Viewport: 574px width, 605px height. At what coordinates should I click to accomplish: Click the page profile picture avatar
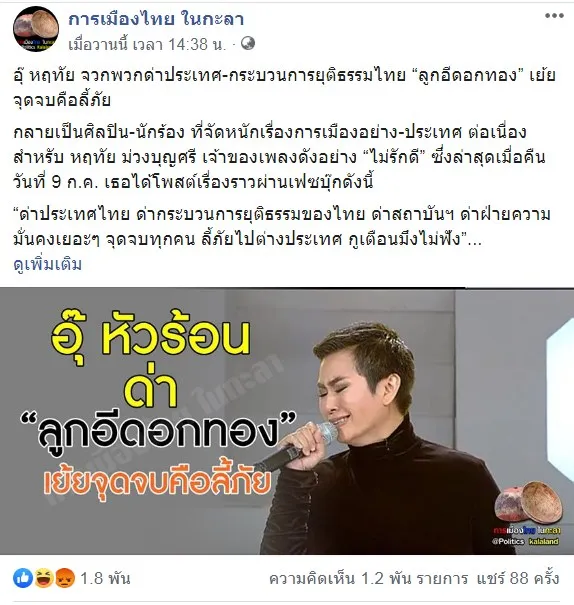[x=36, y=29]
